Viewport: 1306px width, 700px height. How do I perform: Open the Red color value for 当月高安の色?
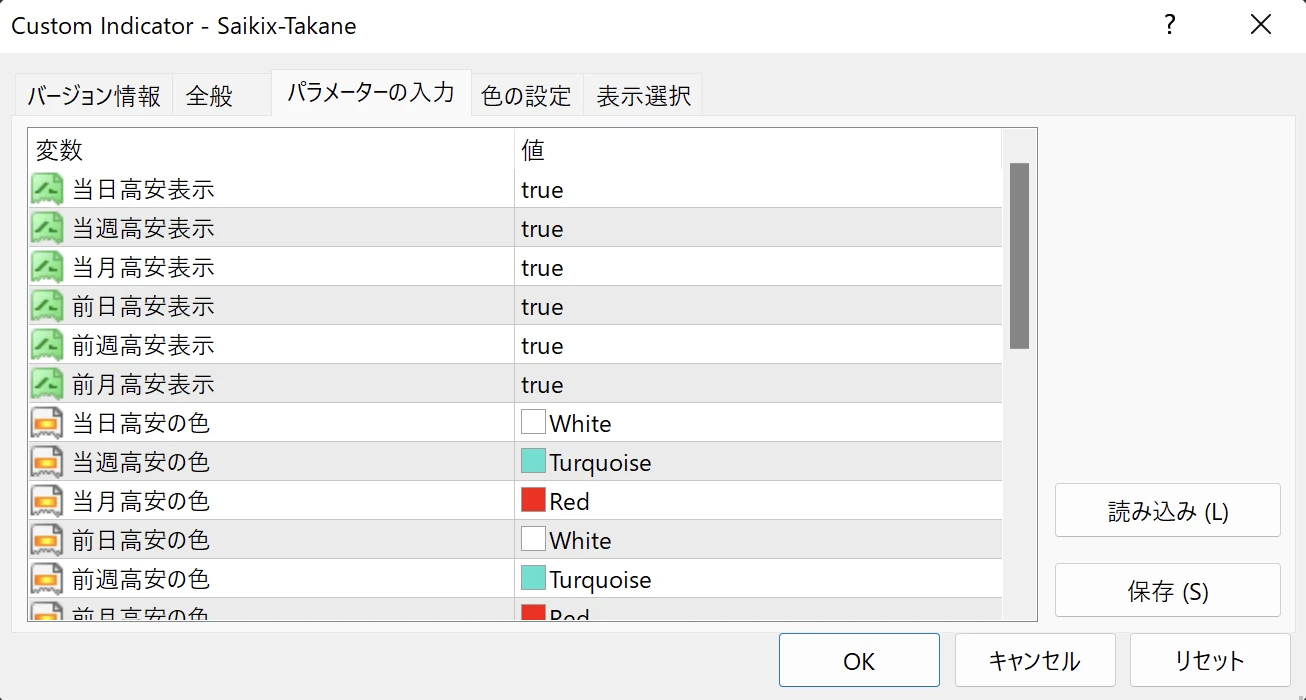tap(569, 502)
